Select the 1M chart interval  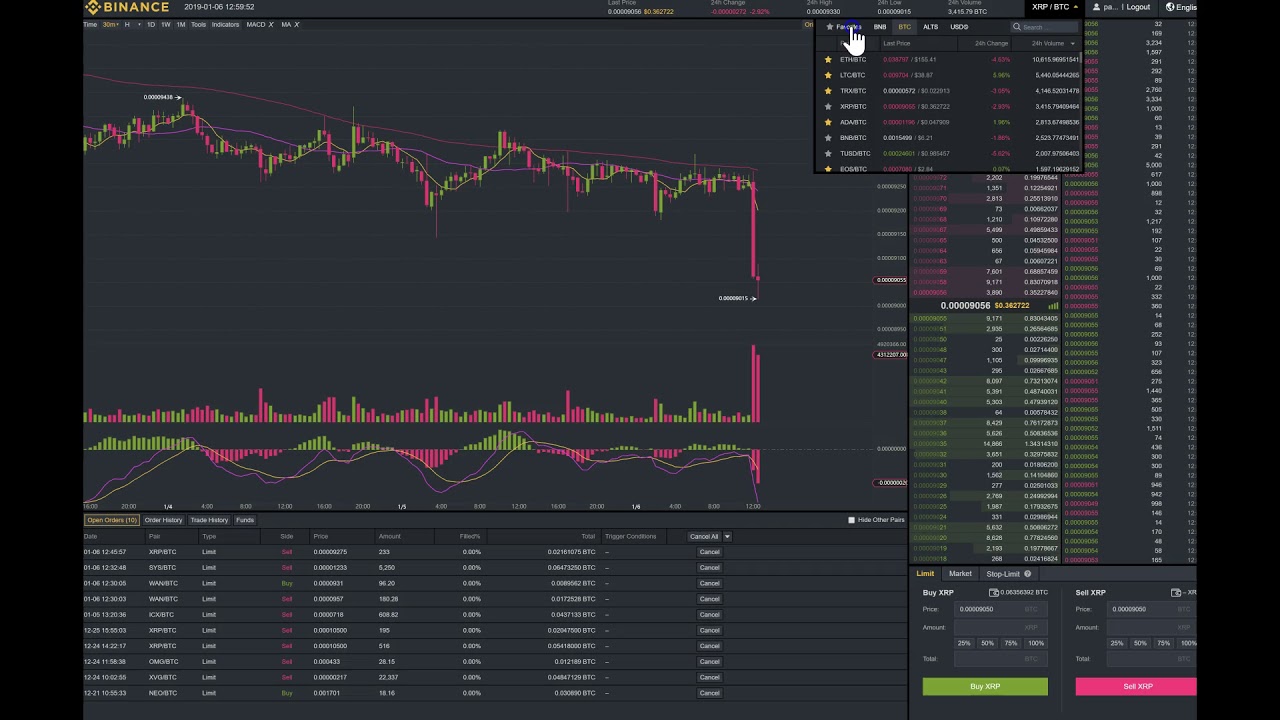click(181, 24)
